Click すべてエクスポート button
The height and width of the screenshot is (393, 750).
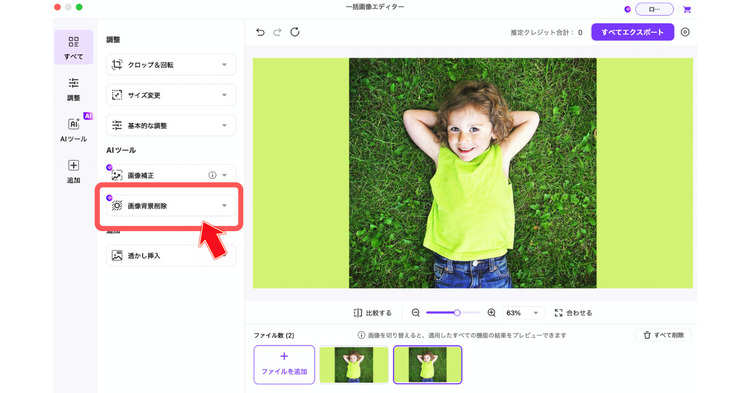click(x=632, y=32)
